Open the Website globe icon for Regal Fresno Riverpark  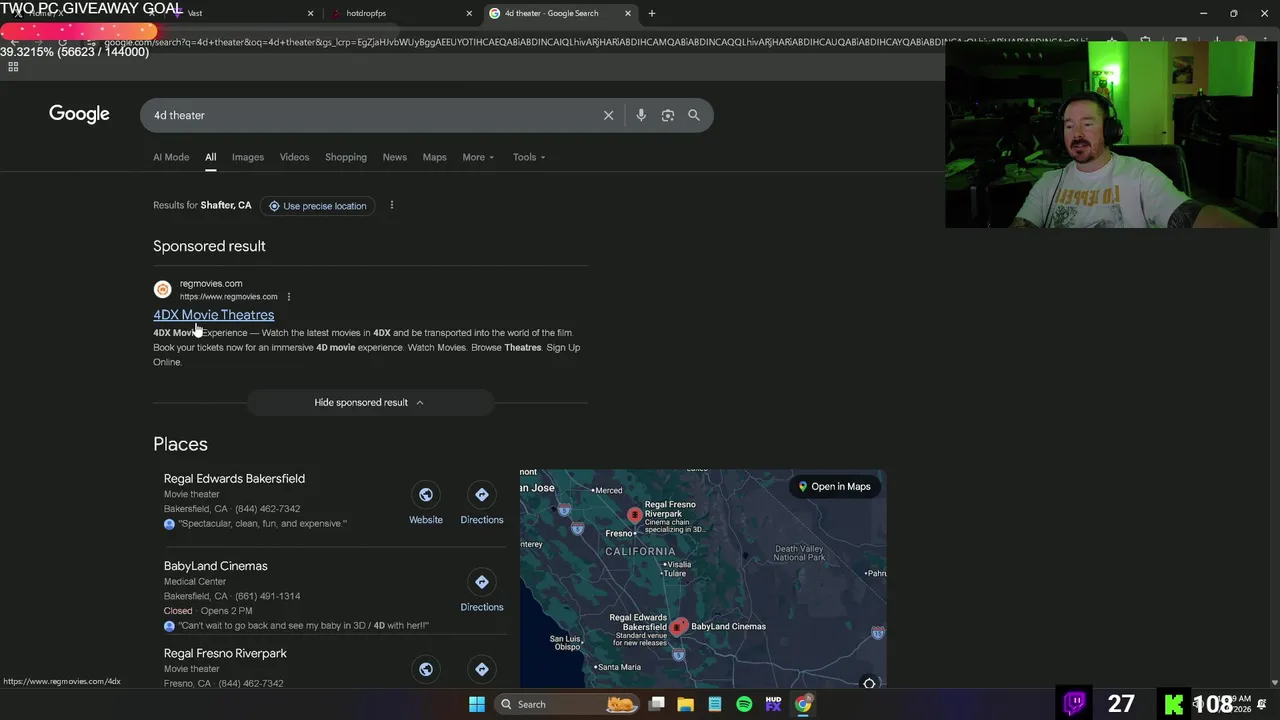[426, 669]
